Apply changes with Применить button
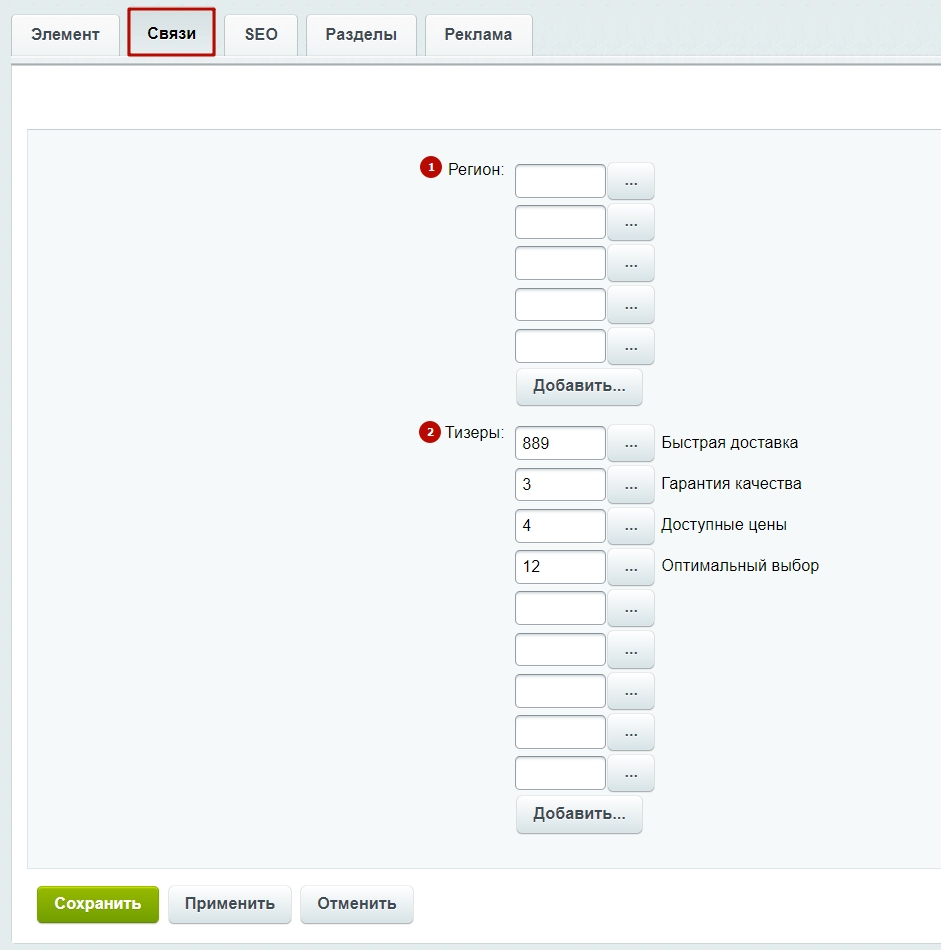 point(230,905)
